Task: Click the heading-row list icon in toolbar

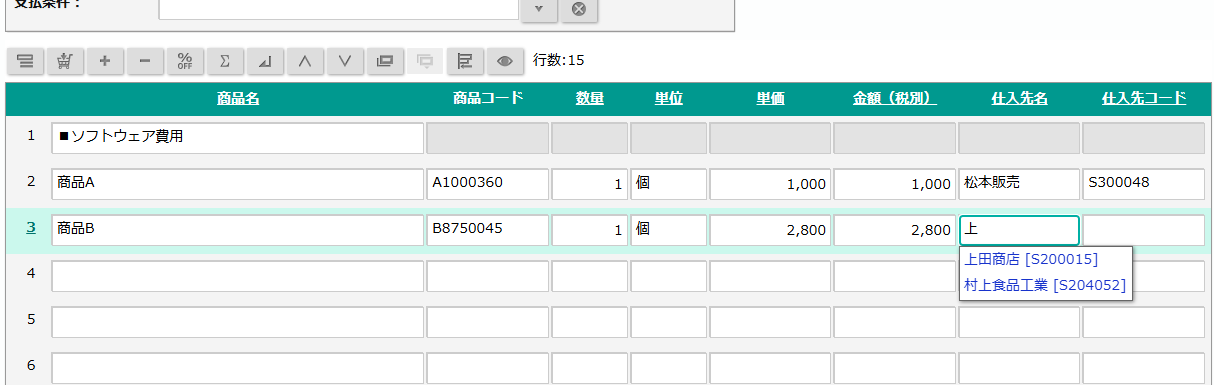Action: click(25, 61)
